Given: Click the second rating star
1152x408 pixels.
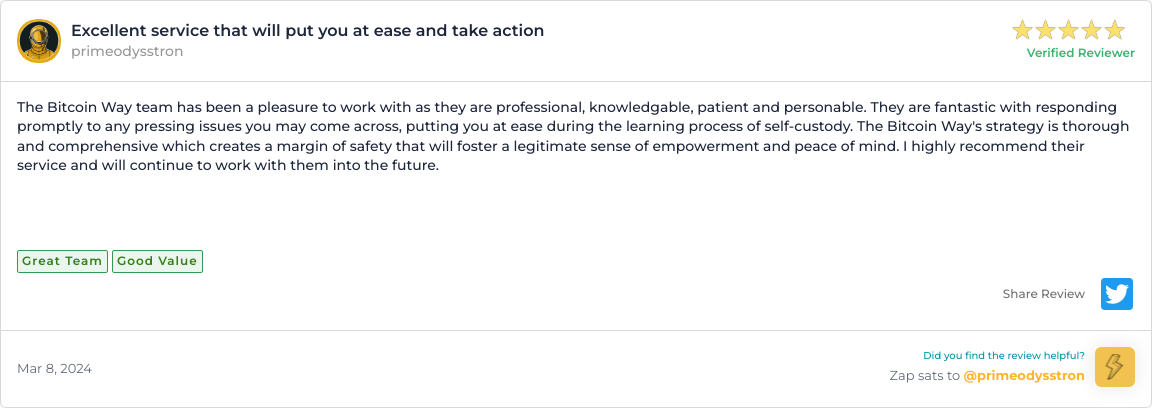Looking at the screenshot, I should [x=1046, y=30].
